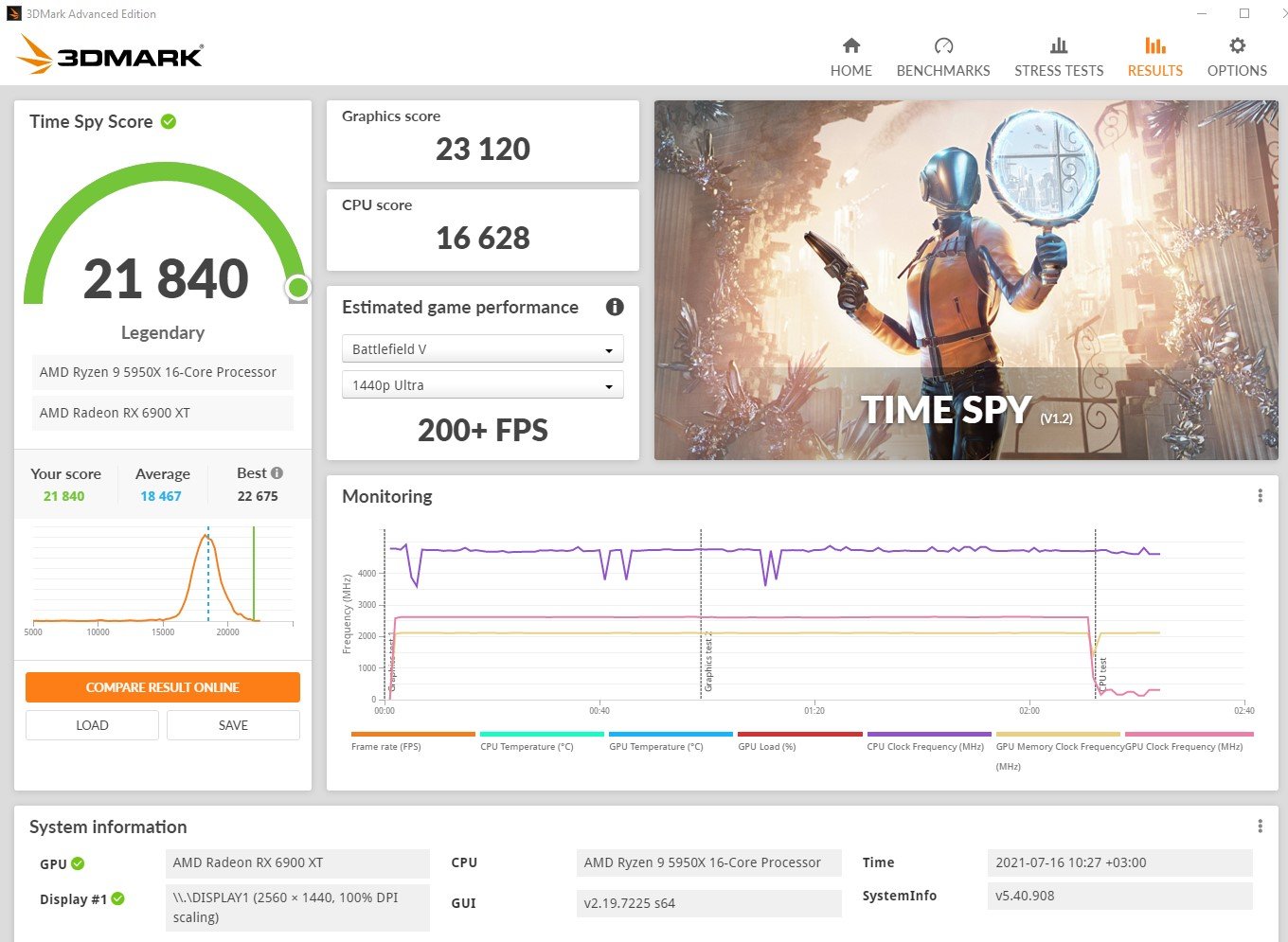Click the Graphics test 2 marker line

701,613
